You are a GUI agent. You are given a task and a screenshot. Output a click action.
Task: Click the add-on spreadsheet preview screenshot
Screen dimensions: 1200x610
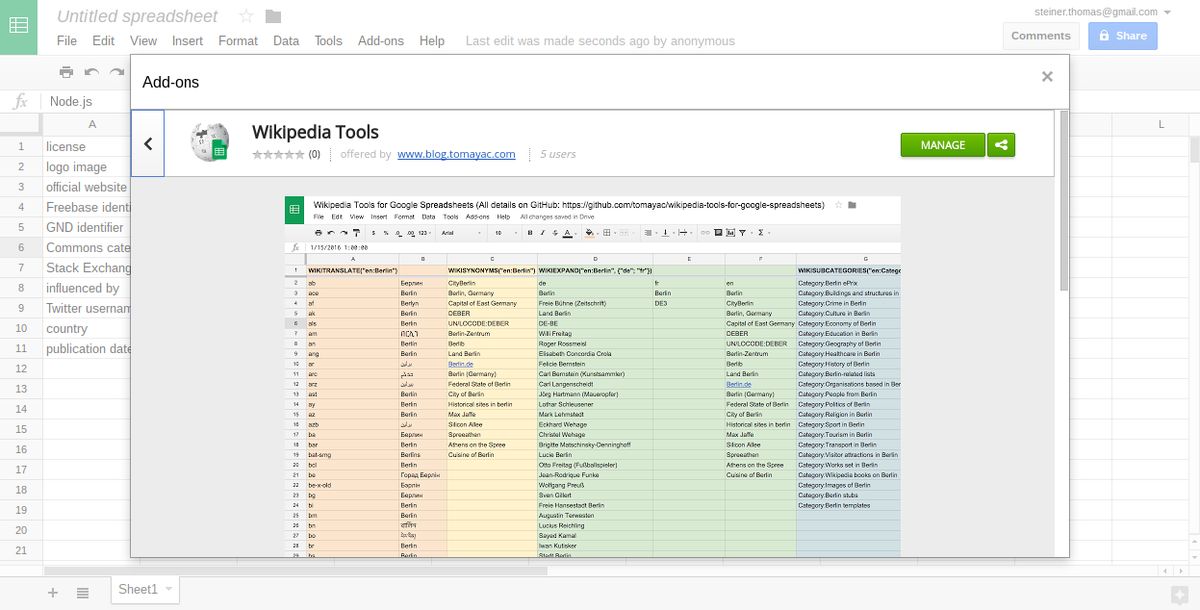pos(592,376)
